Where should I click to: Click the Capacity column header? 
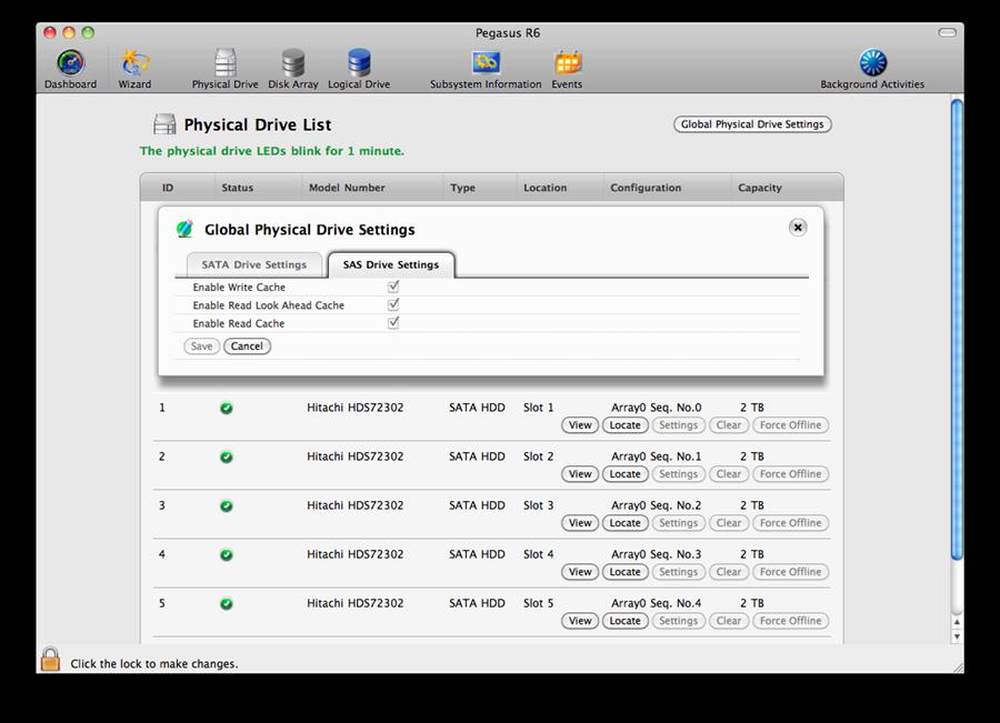(x=760, y=187)
